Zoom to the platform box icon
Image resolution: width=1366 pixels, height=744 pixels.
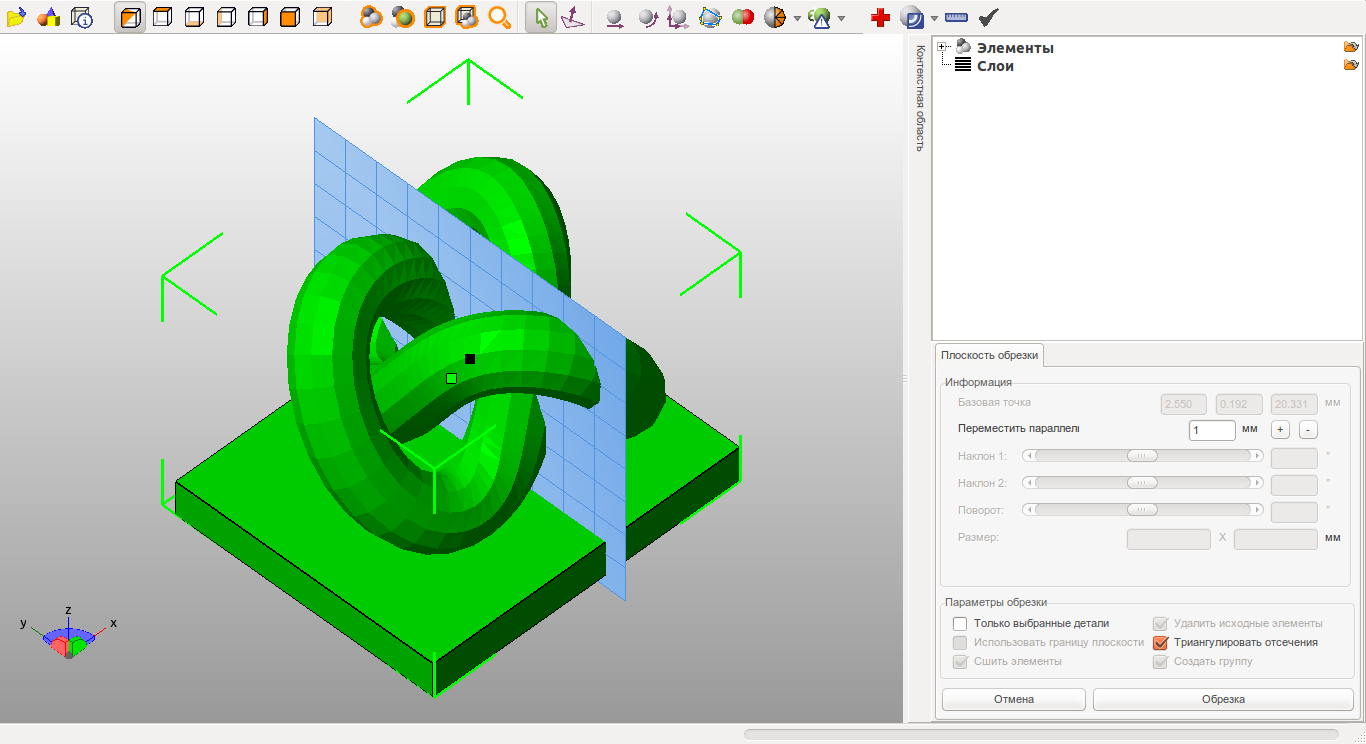click(435, 17)
